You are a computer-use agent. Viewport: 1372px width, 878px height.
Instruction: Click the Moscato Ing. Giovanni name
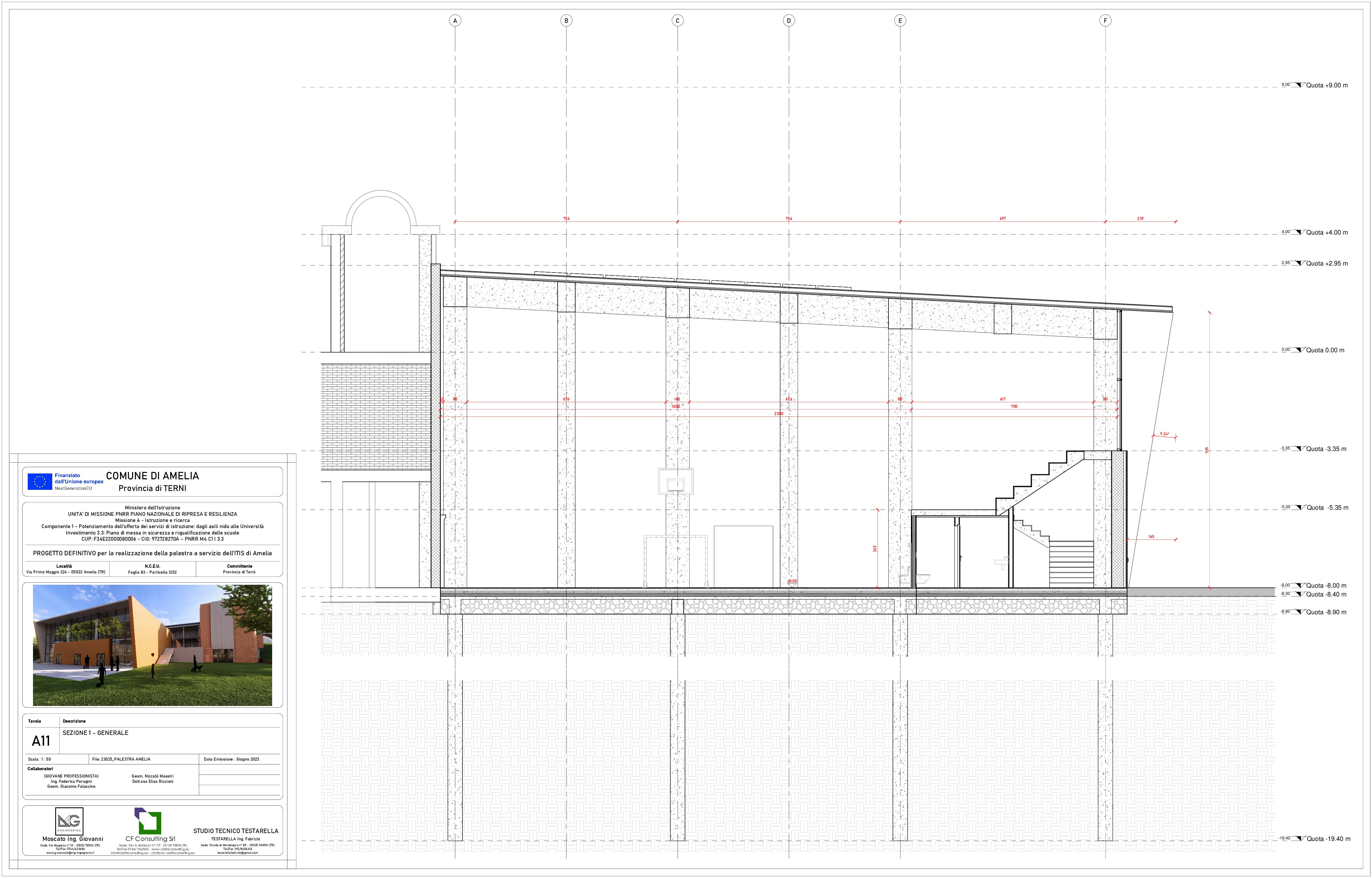tap(73, 839)
